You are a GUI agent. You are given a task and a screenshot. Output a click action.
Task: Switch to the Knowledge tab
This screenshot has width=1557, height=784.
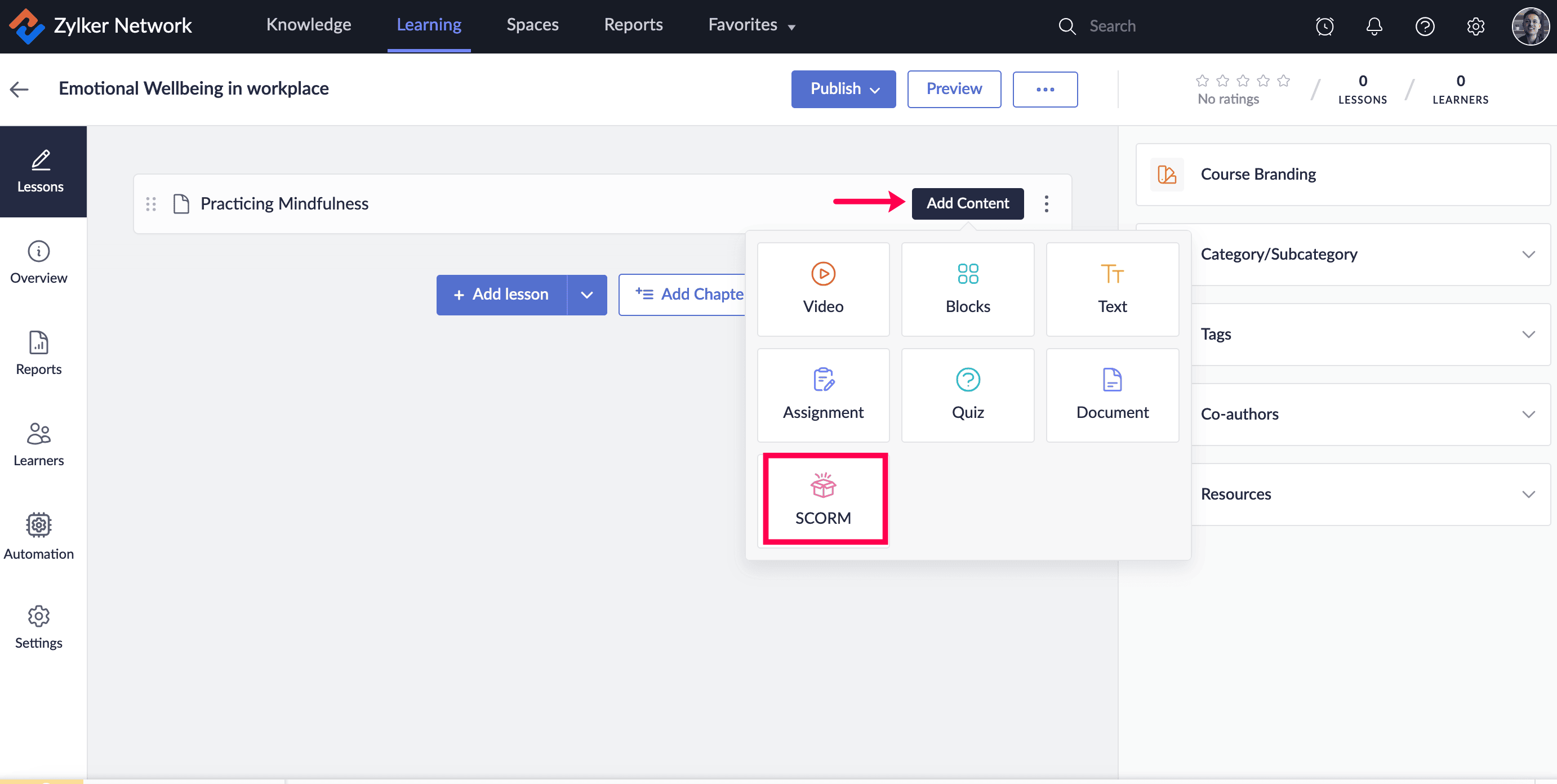coord(308,25)
